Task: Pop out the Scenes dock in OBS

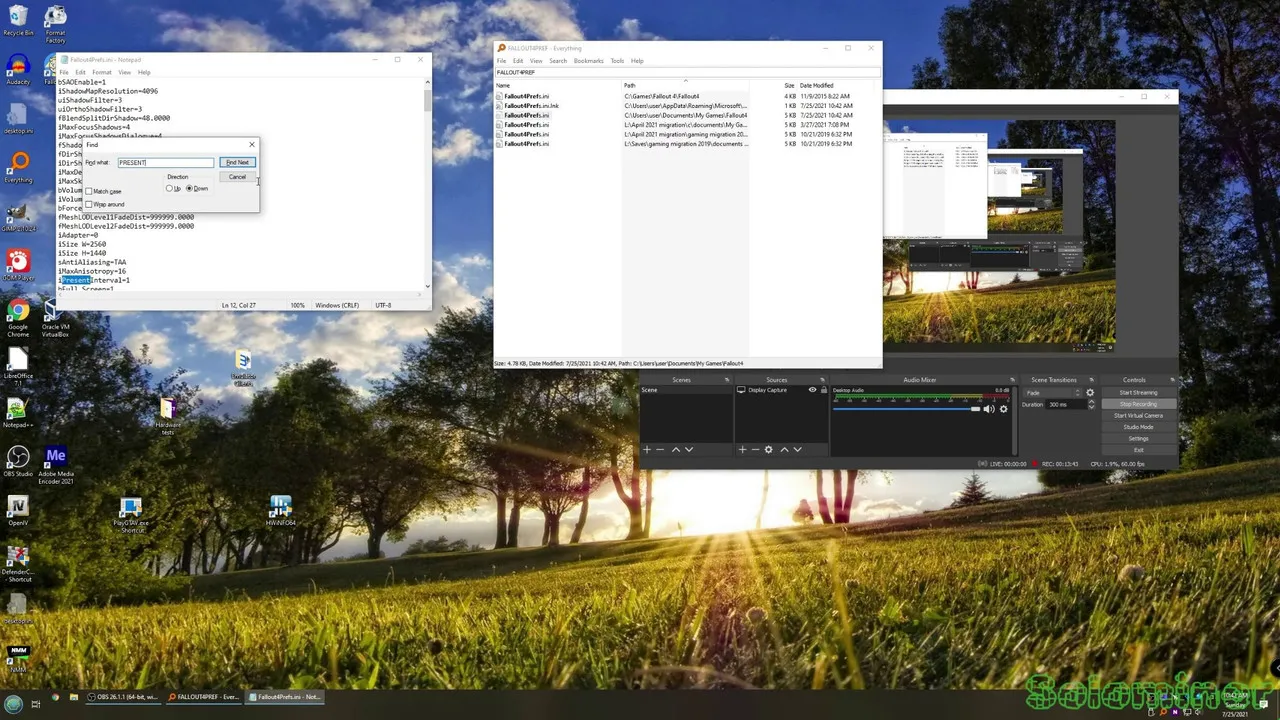Action: [x=726, y=380]
